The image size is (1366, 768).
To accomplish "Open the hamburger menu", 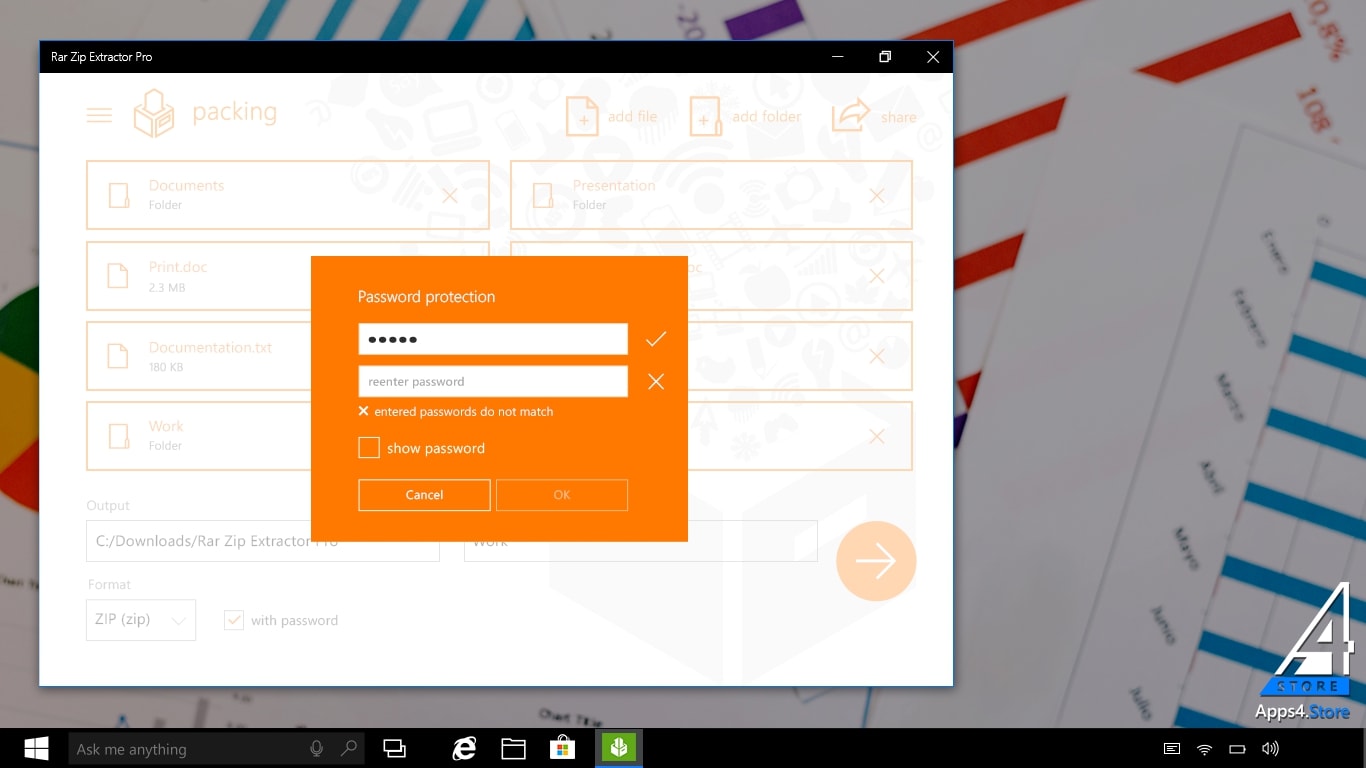I will click(x=99, y=115).
